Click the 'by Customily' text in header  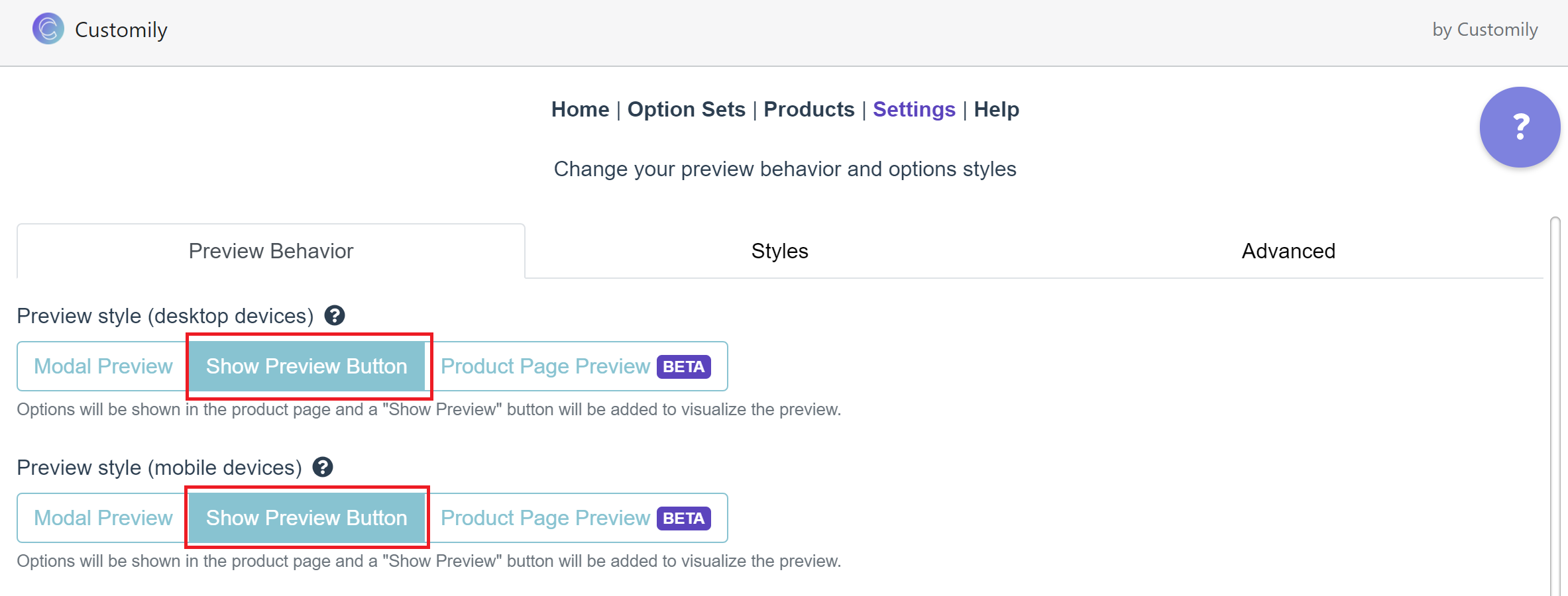pos(1484,30)
